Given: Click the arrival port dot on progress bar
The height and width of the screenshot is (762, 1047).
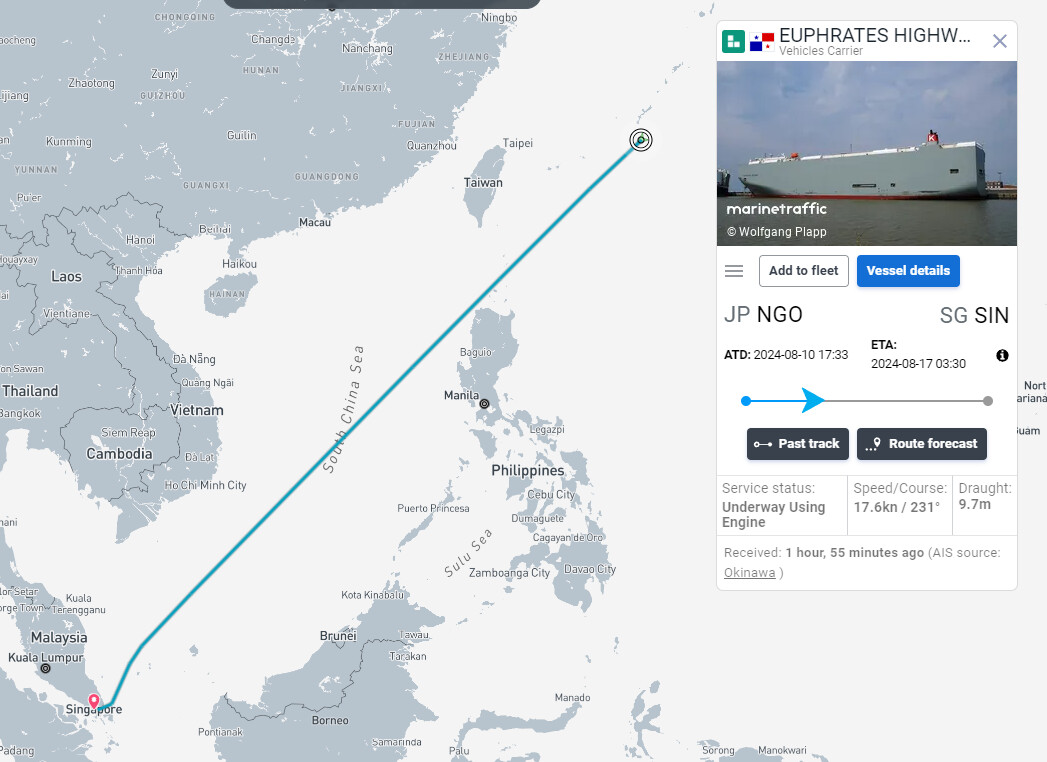Looking at the screenshot, I should 988,401.
